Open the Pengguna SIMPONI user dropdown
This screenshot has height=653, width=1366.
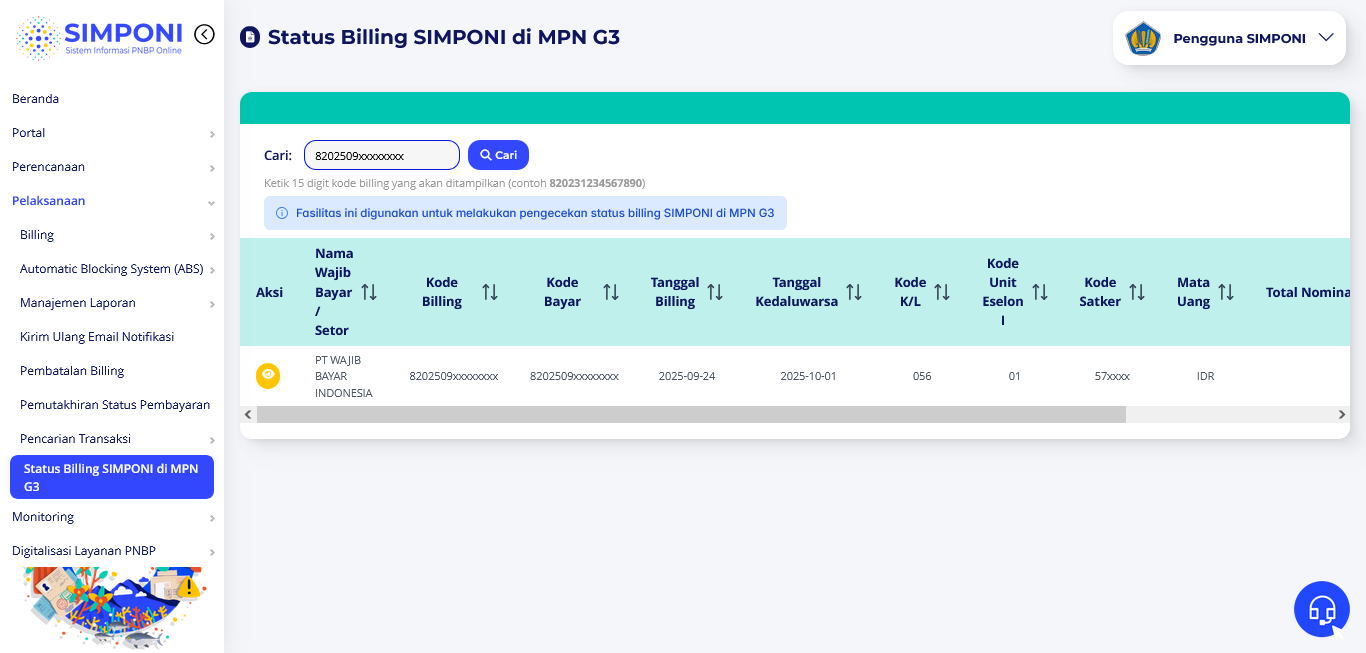(1229, 38)
